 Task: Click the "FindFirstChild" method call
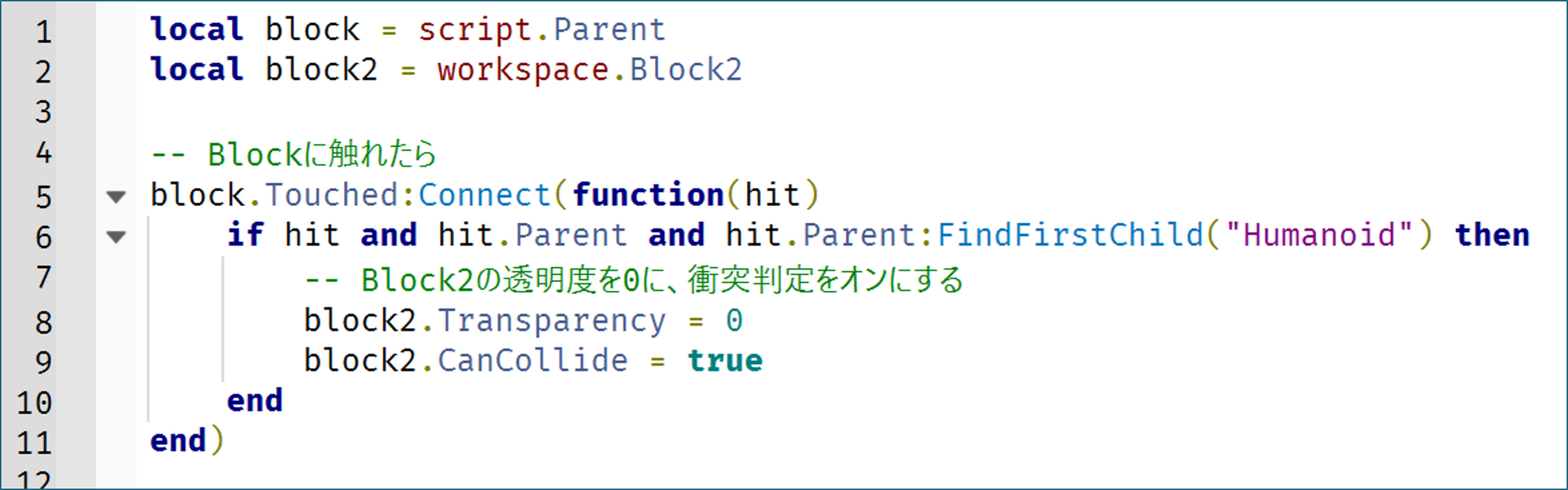(x=1070, y=235)
